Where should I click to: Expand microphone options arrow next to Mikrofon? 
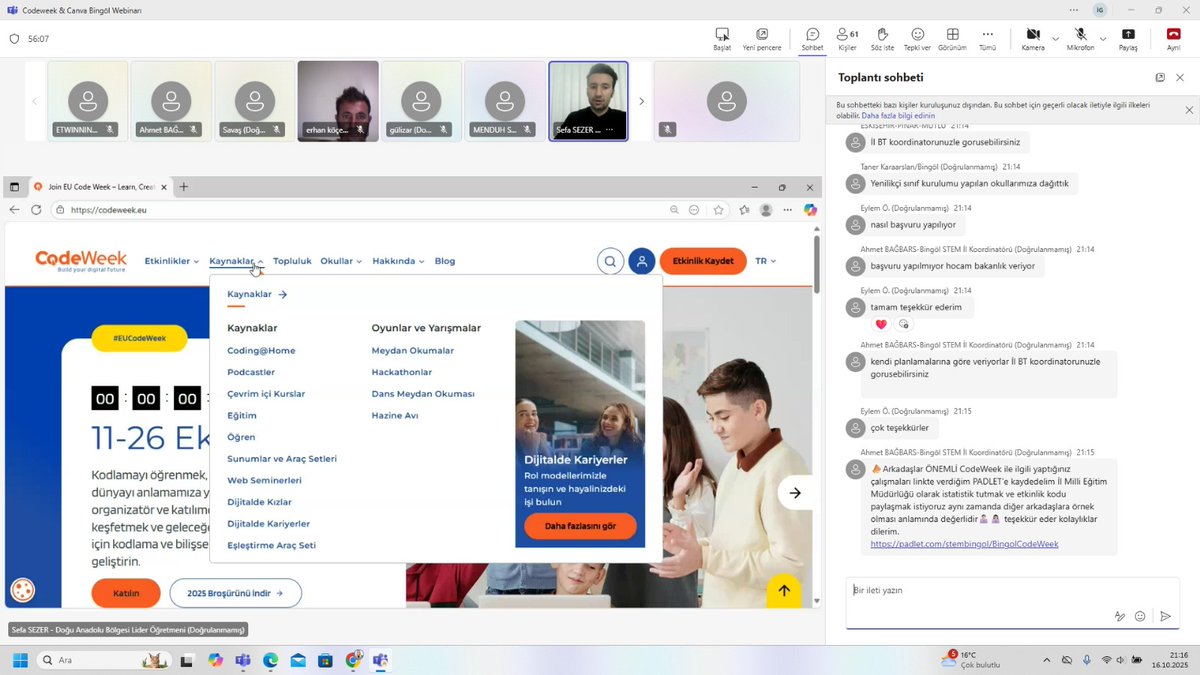click(x=1103, y=39)
